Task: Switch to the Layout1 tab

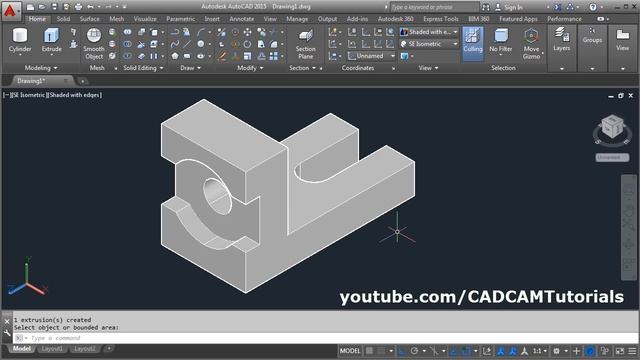Action: (53, 349)
